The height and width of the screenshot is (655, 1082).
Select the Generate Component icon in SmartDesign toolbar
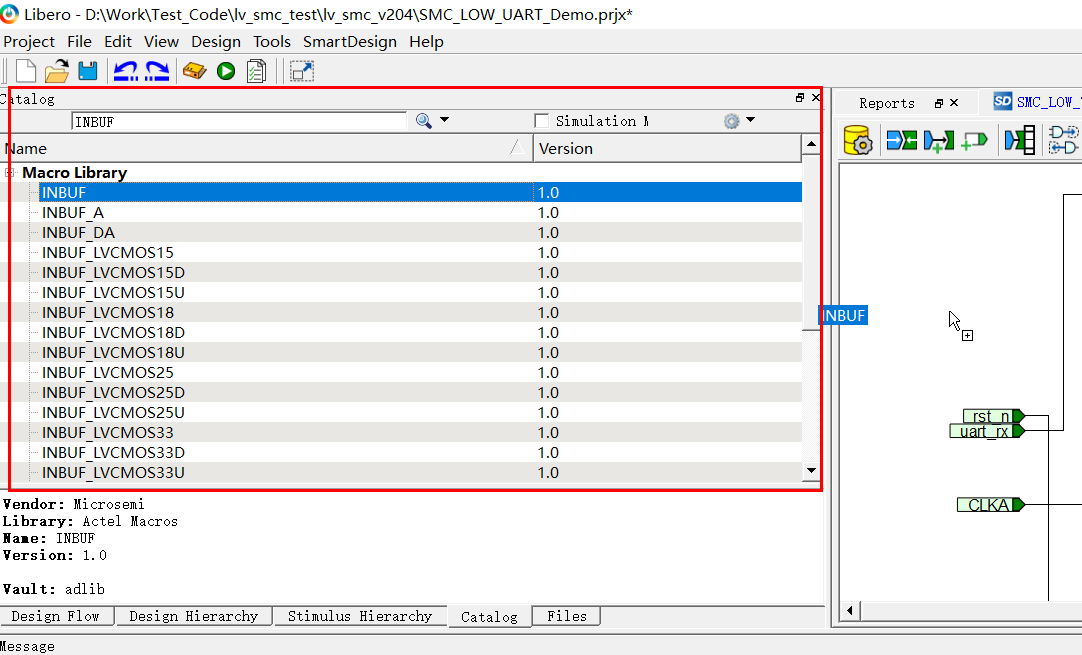click(857, 140)
